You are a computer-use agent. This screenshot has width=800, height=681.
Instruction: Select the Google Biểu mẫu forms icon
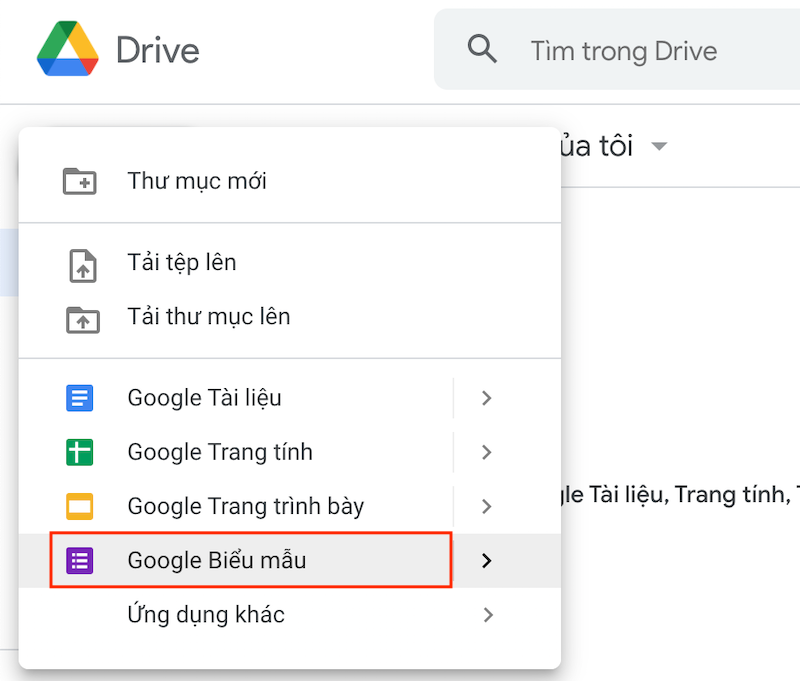pos(80,560)
